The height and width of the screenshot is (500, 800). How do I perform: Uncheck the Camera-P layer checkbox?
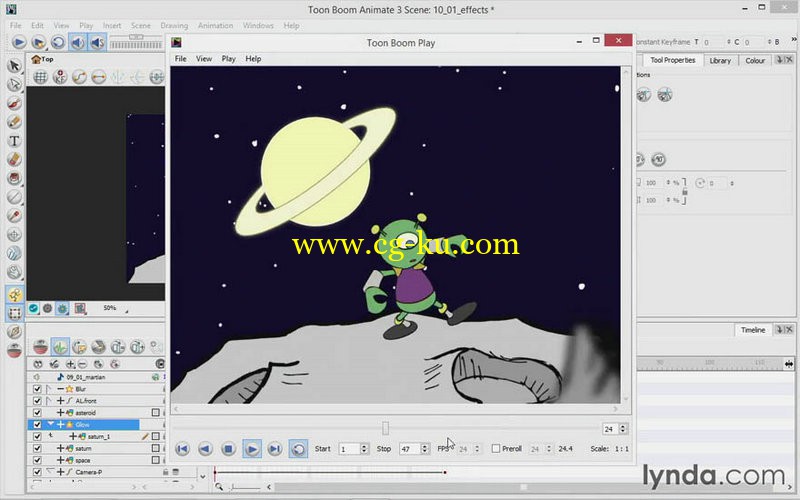(37, 472)
